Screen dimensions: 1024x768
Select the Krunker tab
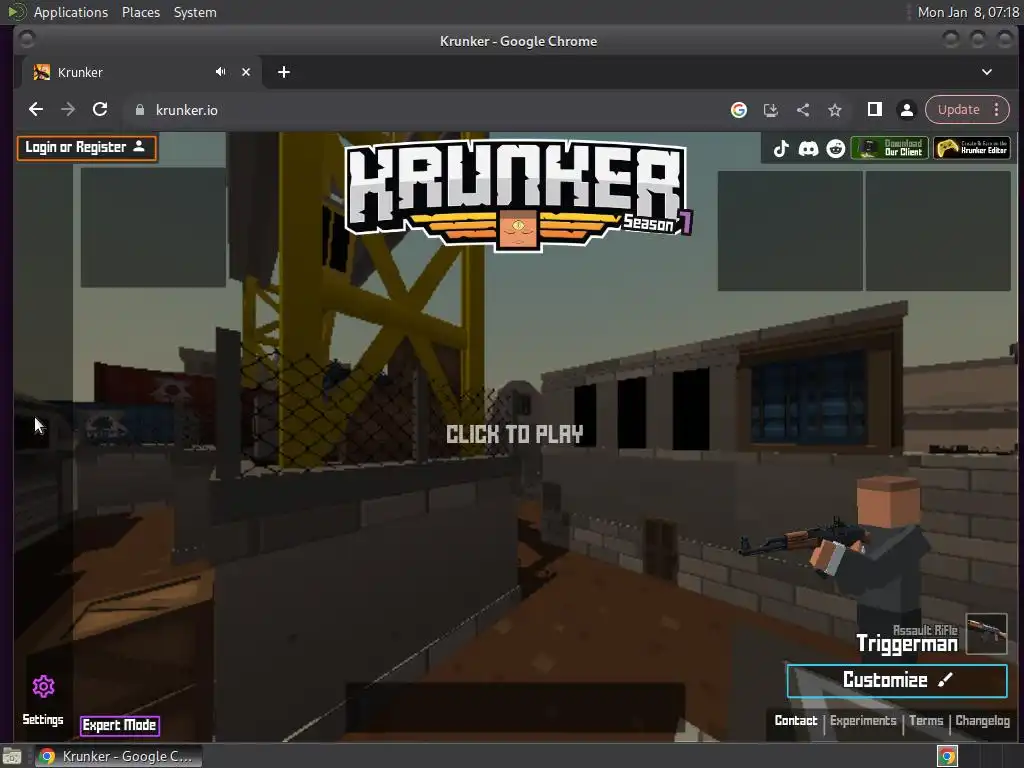click(140, 72)
